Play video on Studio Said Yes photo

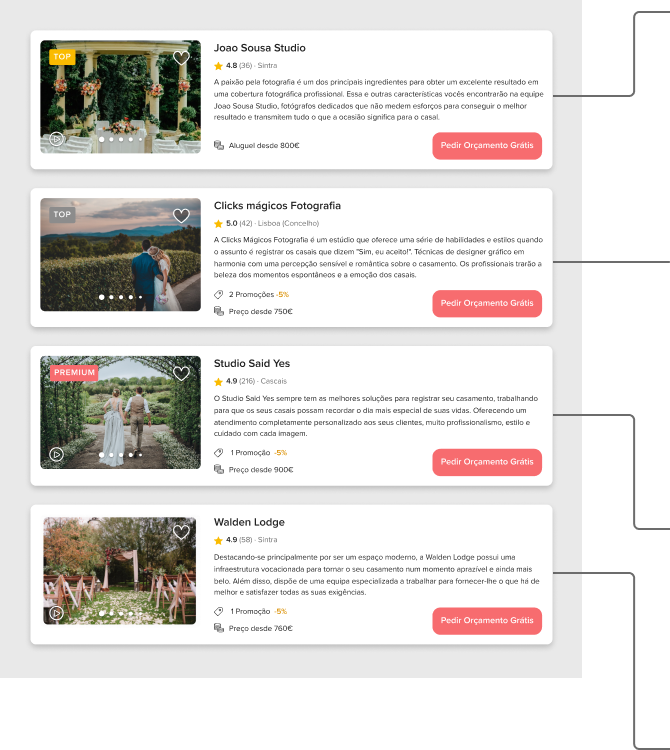click(56, 454)
